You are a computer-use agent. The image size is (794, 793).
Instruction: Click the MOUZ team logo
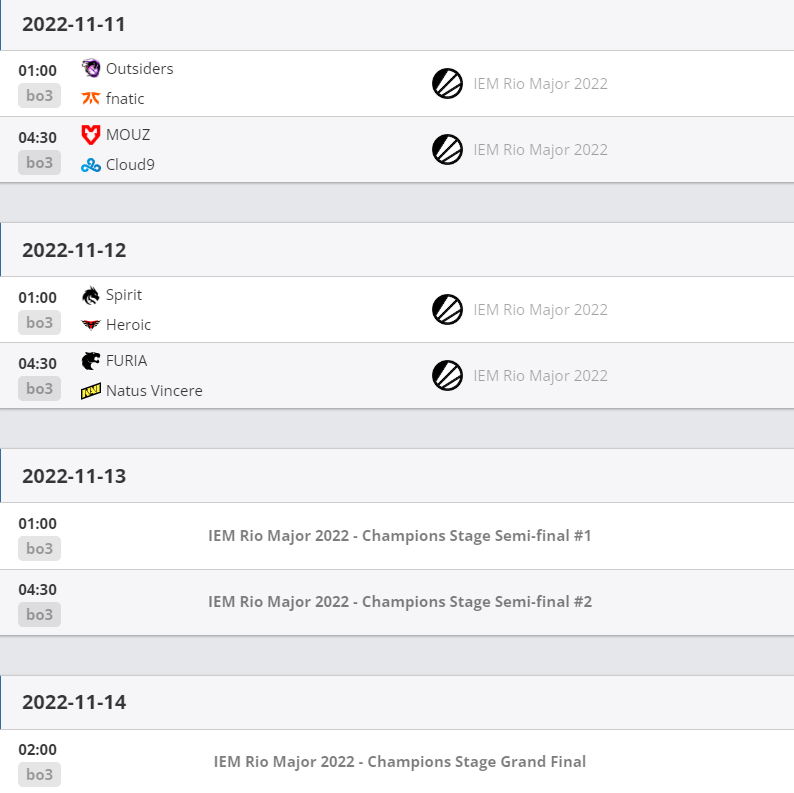coord(91,135)
